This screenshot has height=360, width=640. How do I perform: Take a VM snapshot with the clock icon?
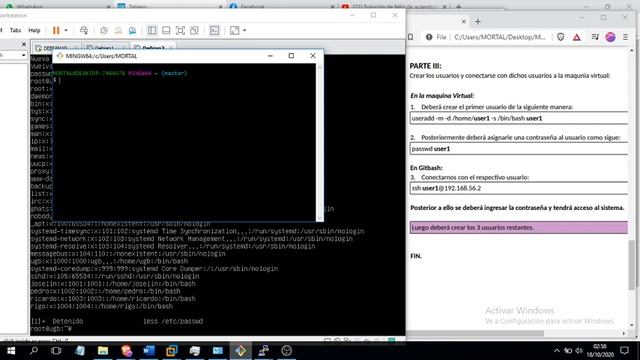pyautogui.click(x=104, y=30)
